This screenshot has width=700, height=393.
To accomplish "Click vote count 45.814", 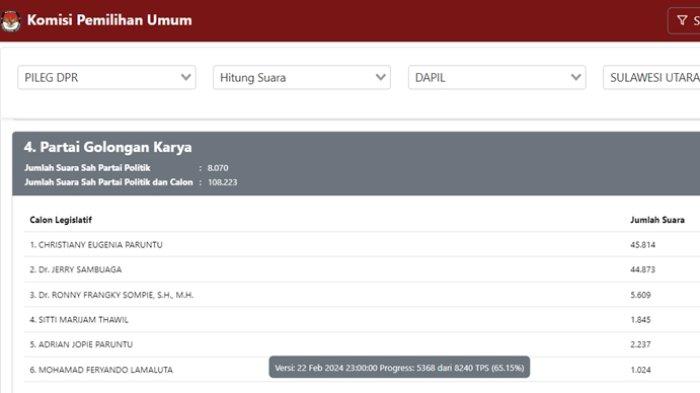I will [643, 245].
